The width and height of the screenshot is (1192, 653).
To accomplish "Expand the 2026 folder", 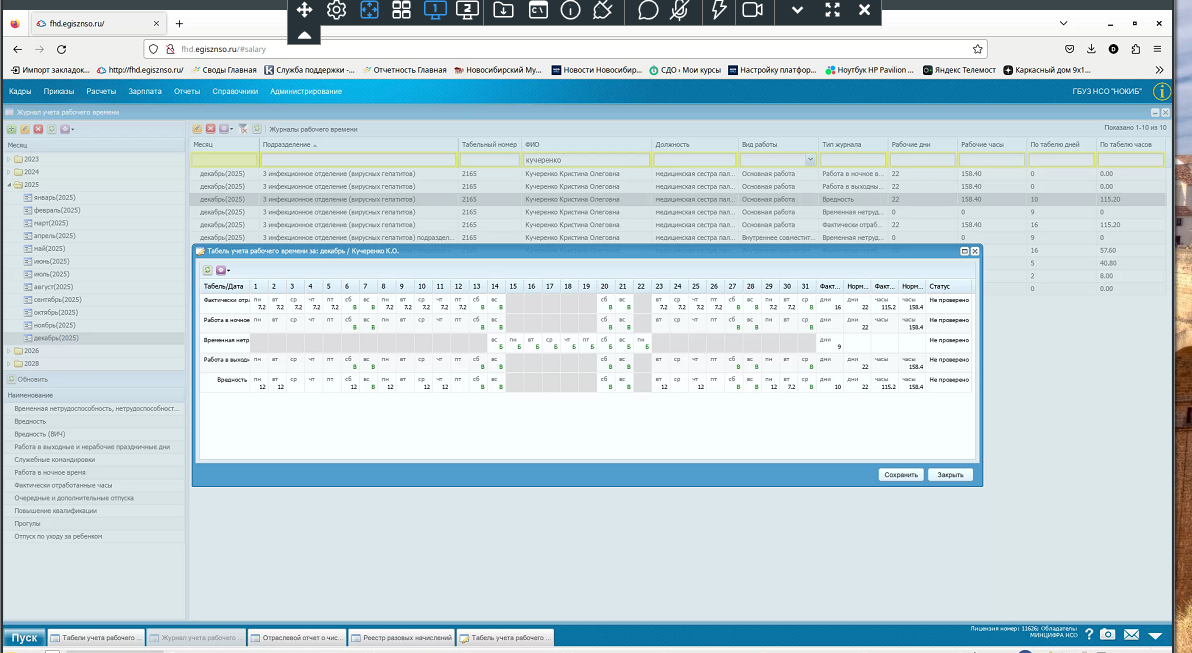I will [9, 351].
